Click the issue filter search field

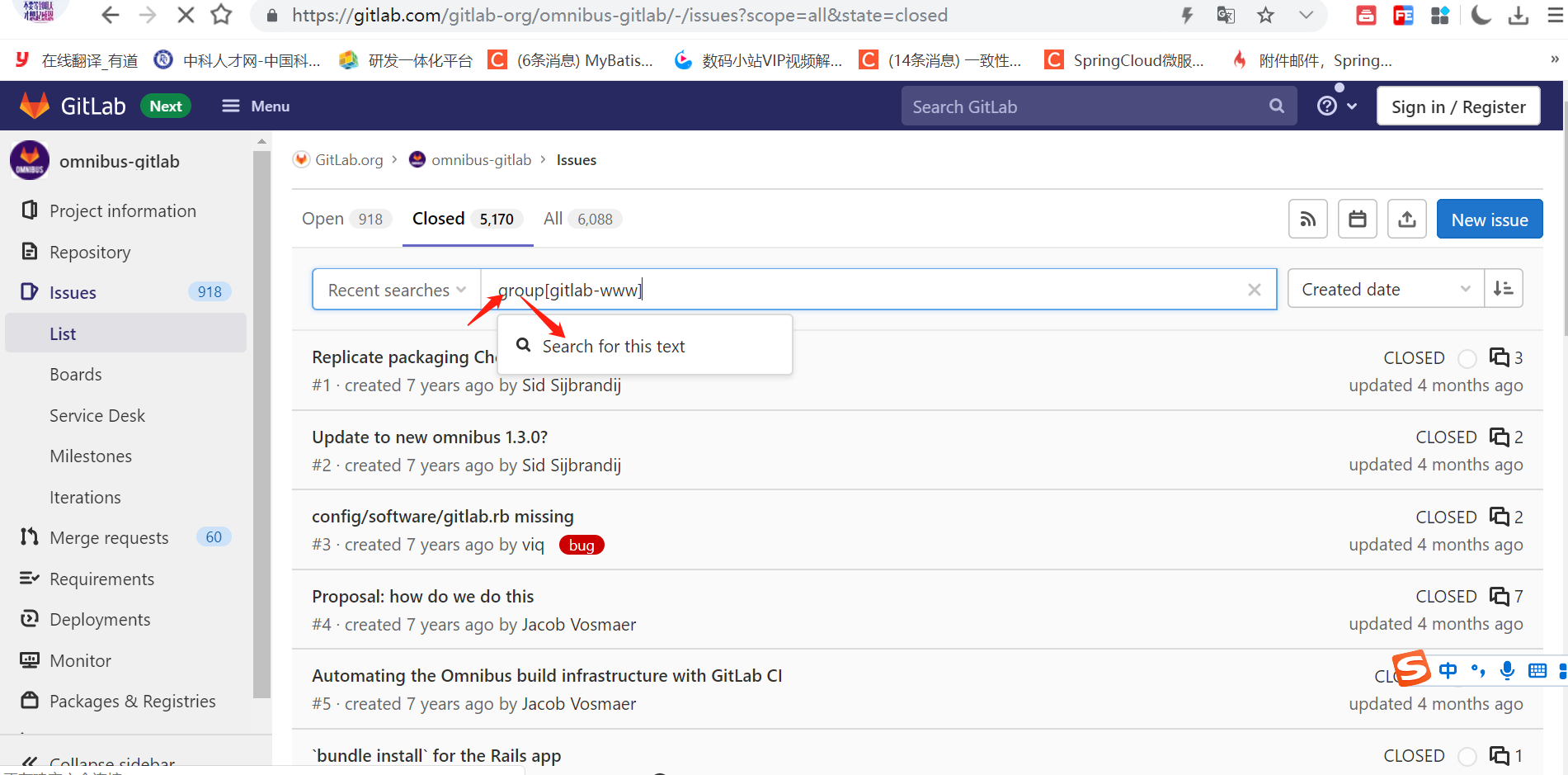click(866, 290)
